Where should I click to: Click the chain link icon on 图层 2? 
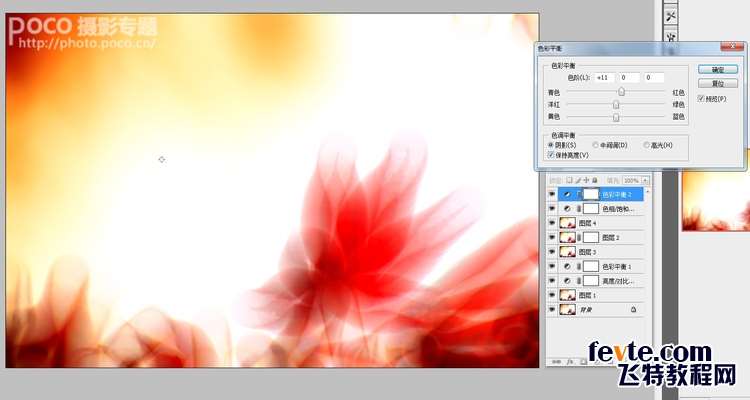pos(579,237)
